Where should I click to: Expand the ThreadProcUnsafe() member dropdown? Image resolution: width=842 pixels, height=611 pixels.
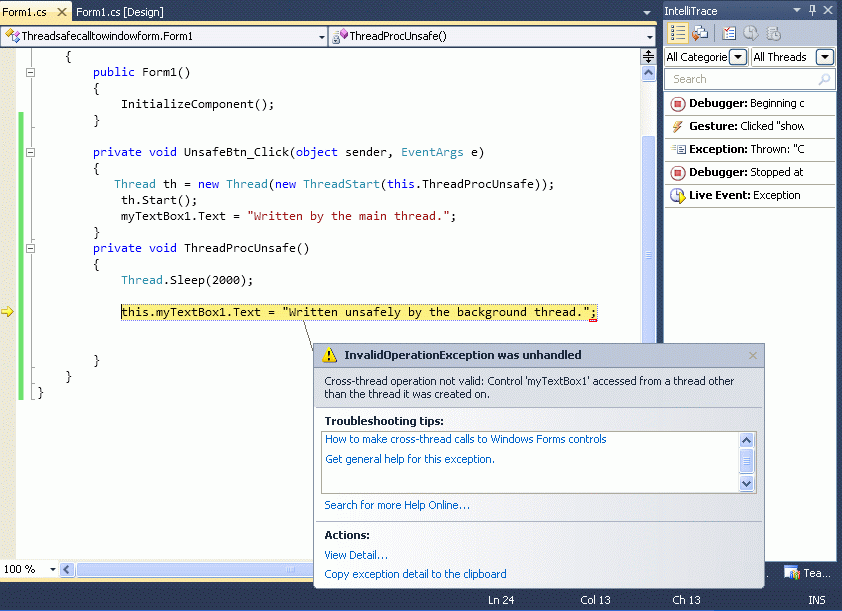tap(647, 36)
